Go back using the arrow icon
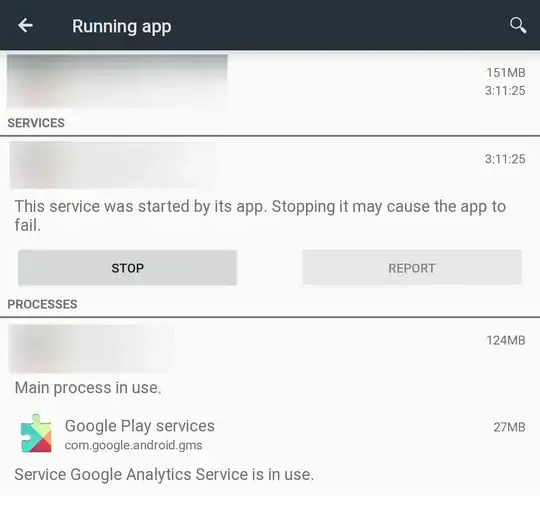 click(25, 25)
